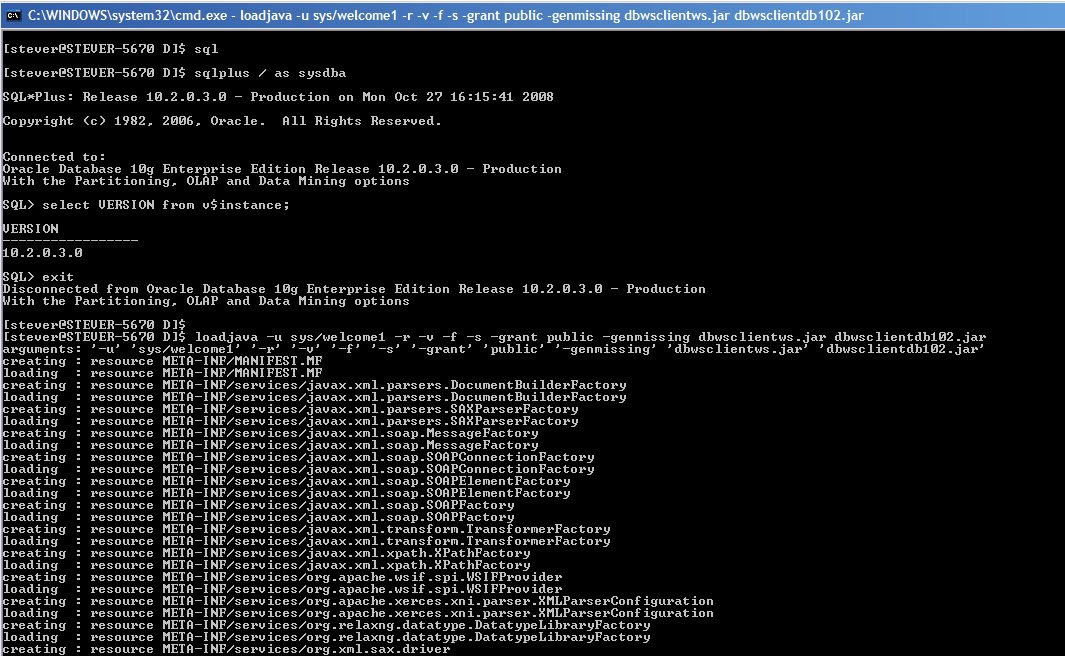
Task: Click the 'creating' XMLParserConfiguration line
Action: (x=358, y=602)
